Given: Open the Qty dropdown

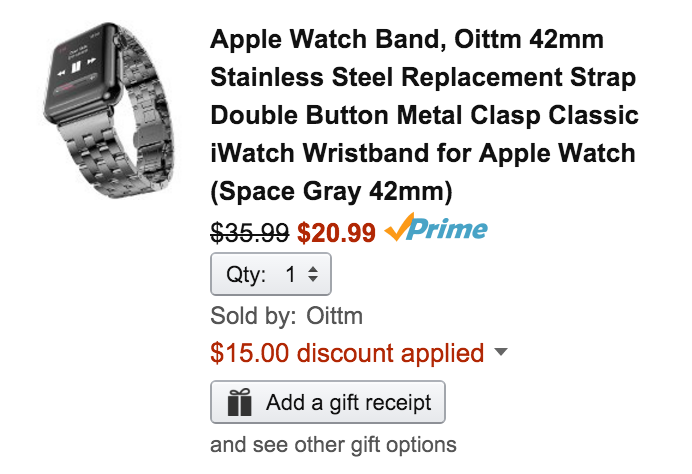Looking at the screenshot, I should pyautogui.click(x=270, y=274).
